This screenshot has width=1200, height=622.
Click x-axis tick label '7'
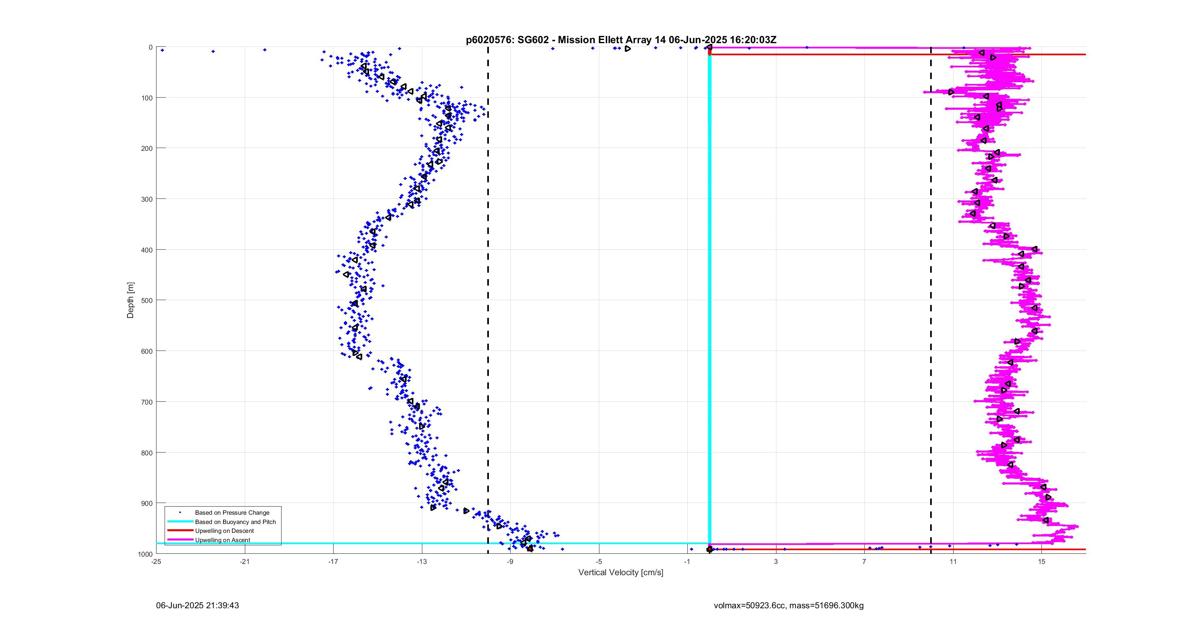point(865,562)
